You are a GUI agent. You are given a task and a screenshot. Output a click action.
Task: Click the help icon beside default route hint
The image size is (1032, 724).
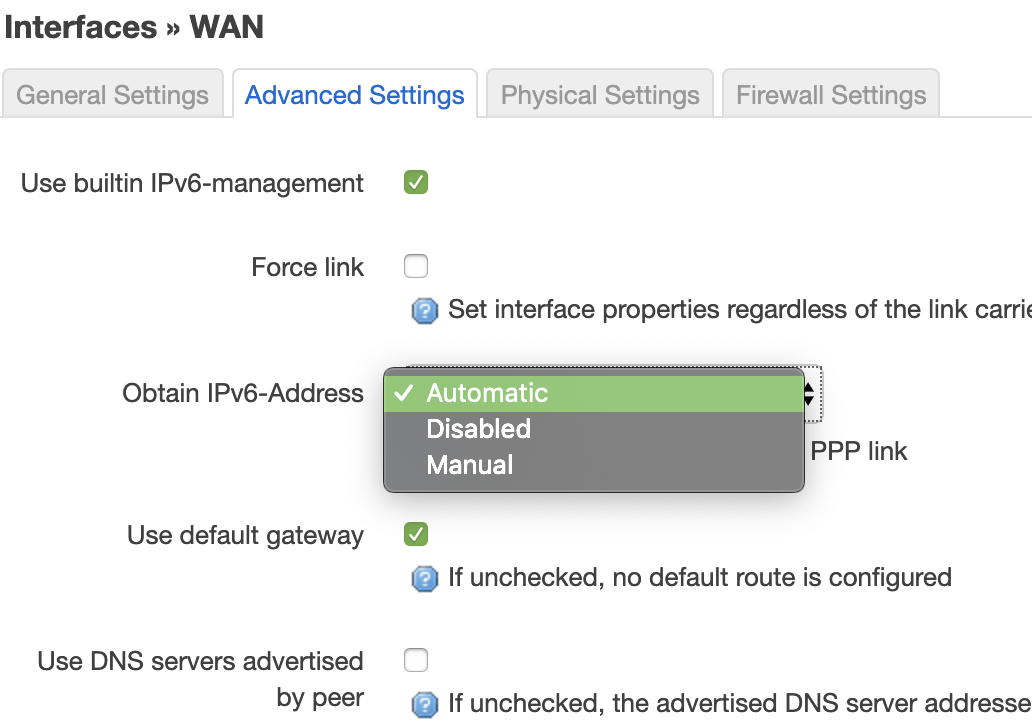tap(425, 579)
